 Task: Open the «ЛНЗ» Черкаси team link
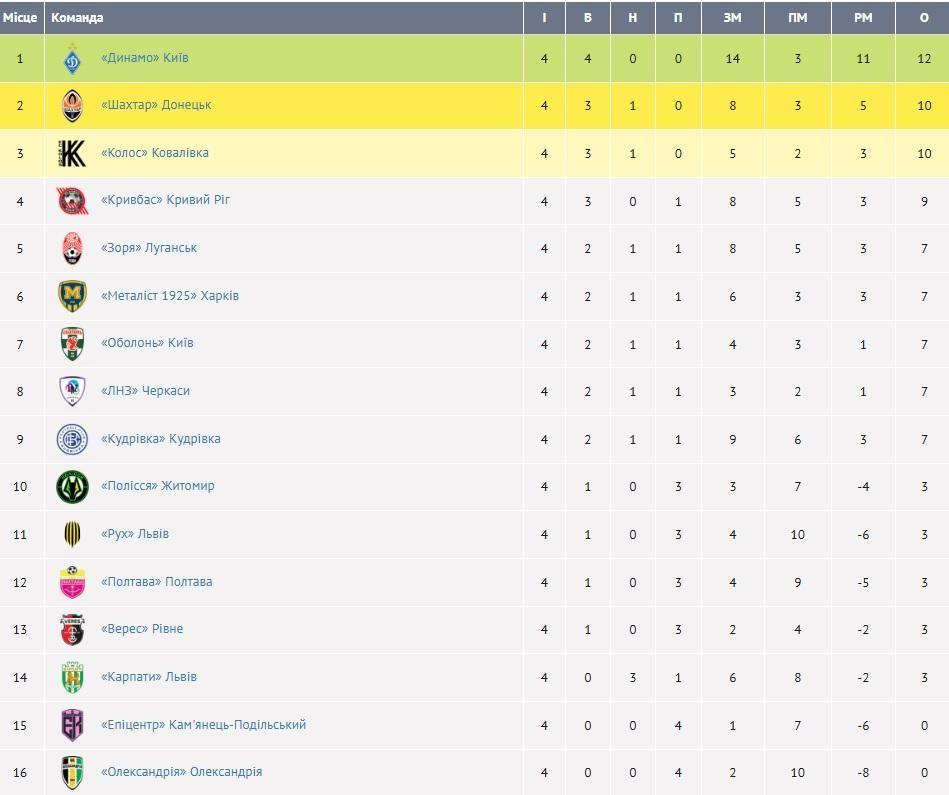coord(145,391)
